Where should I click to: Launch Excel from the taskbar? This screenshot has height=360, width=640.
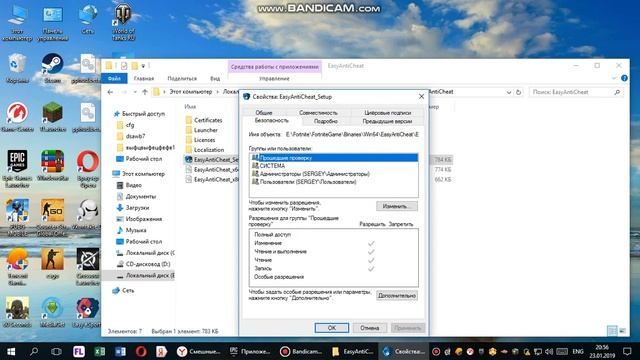99,351
